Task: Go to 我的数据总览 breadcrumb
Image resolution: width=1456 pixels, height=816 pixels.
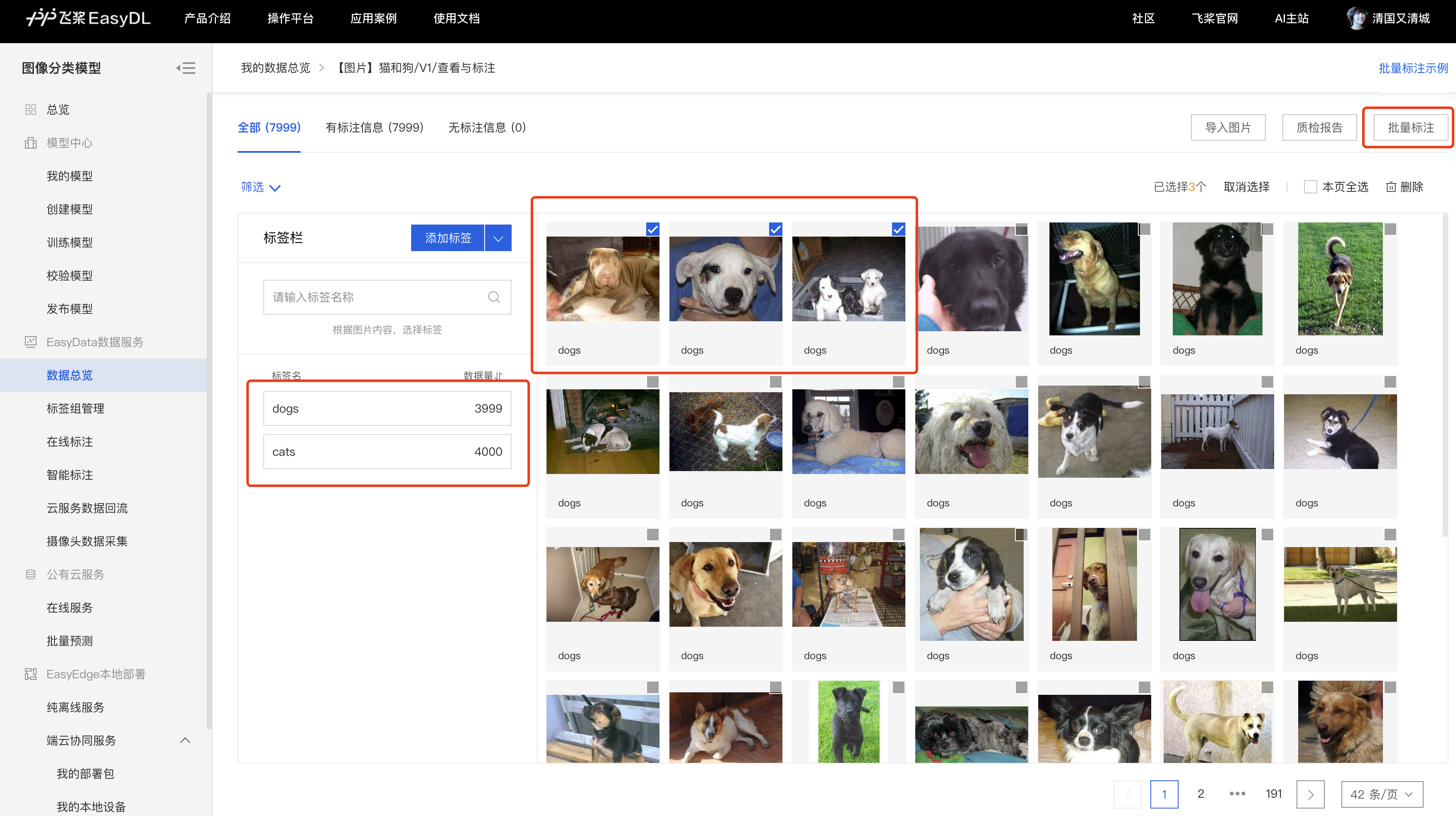Action: (276, 68)
